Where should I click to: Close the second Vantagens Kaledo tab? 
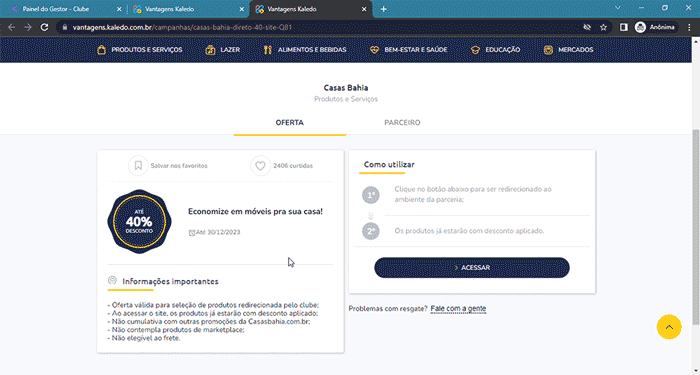click(242, 9)
